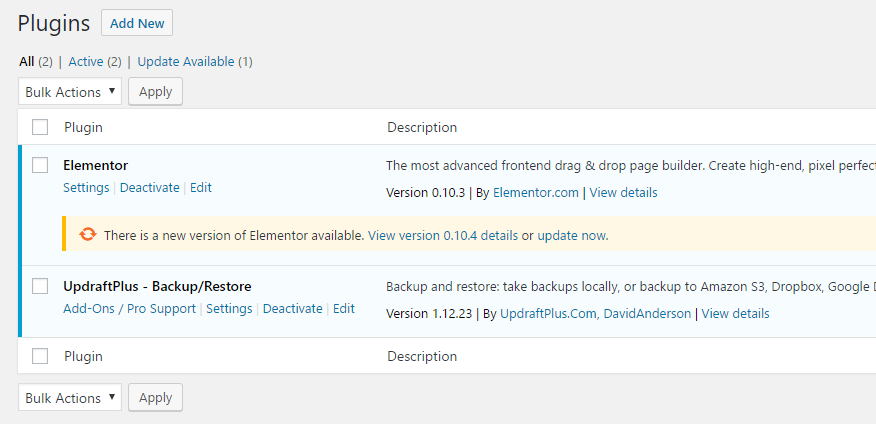Screen dimensions: 876x424
Task: Click the Plugins page heading
Action: 54,23
